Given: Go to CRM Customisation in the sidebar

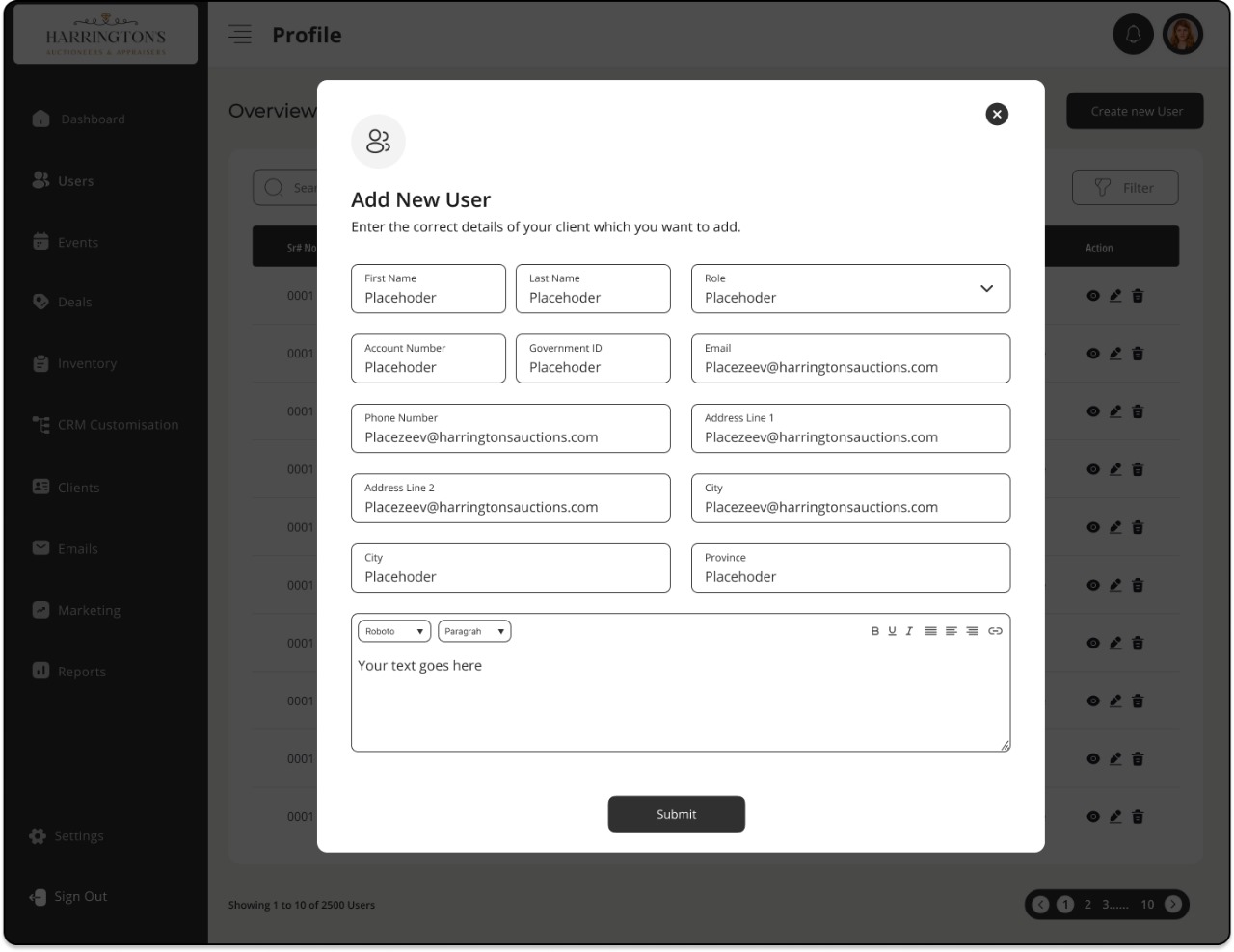Looking at the screenshot, I should coord(118,425).
